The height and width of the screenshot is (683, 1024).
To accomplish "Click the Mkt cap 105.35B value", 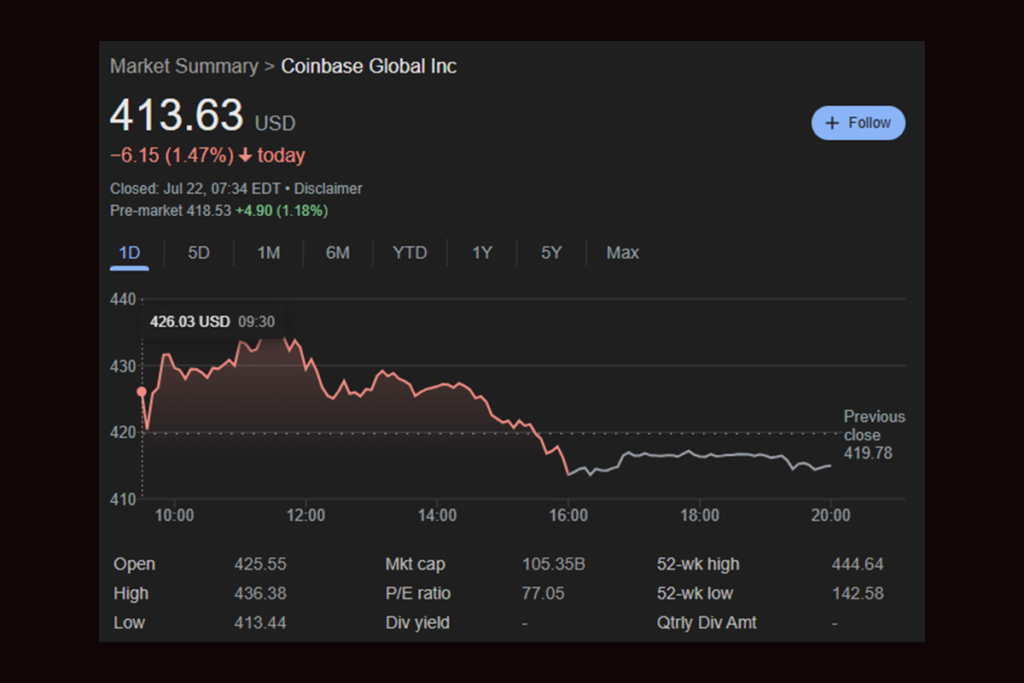I will click(553, 565).
